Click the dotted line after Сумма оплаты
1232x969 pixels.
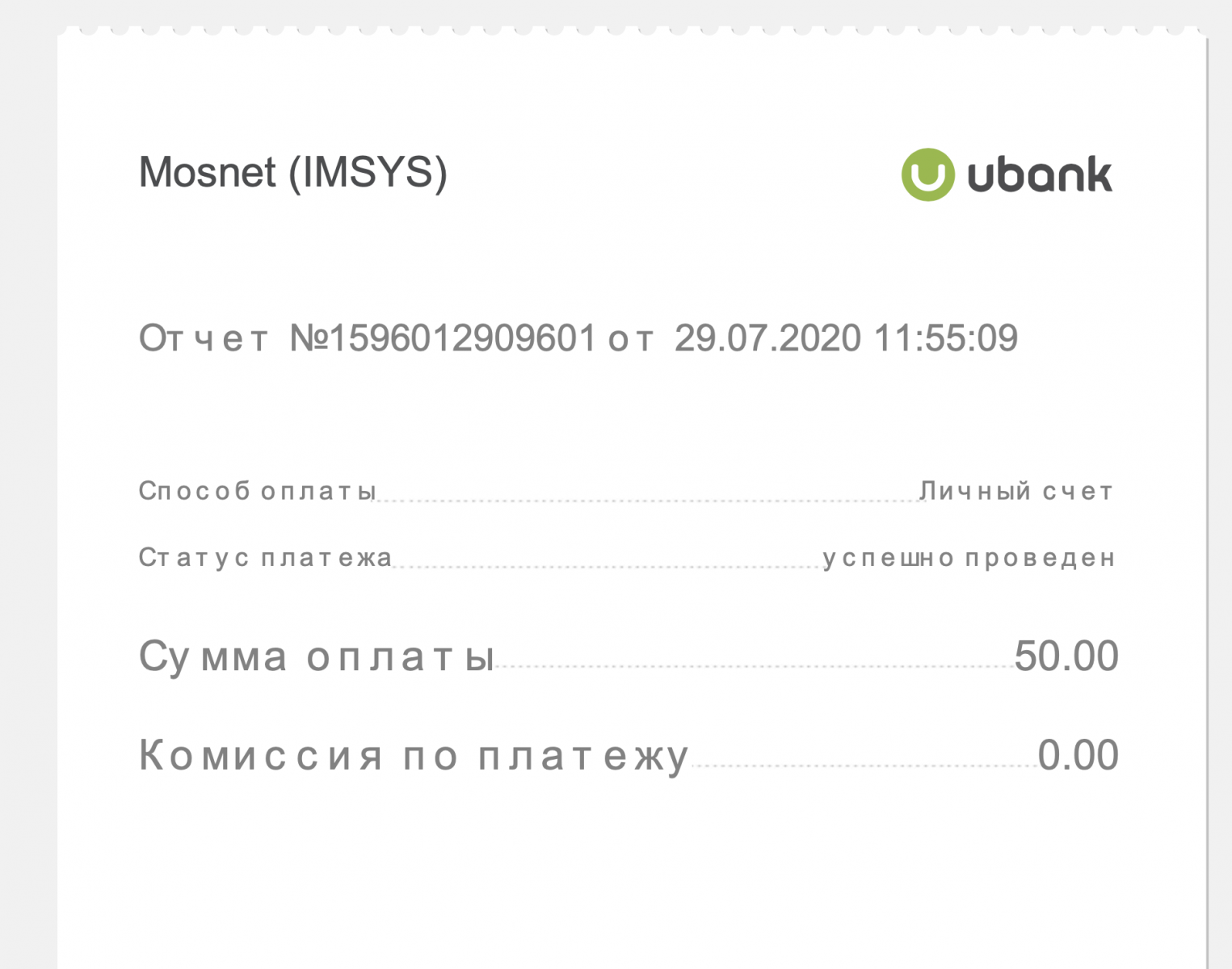(x=755, y=667)
